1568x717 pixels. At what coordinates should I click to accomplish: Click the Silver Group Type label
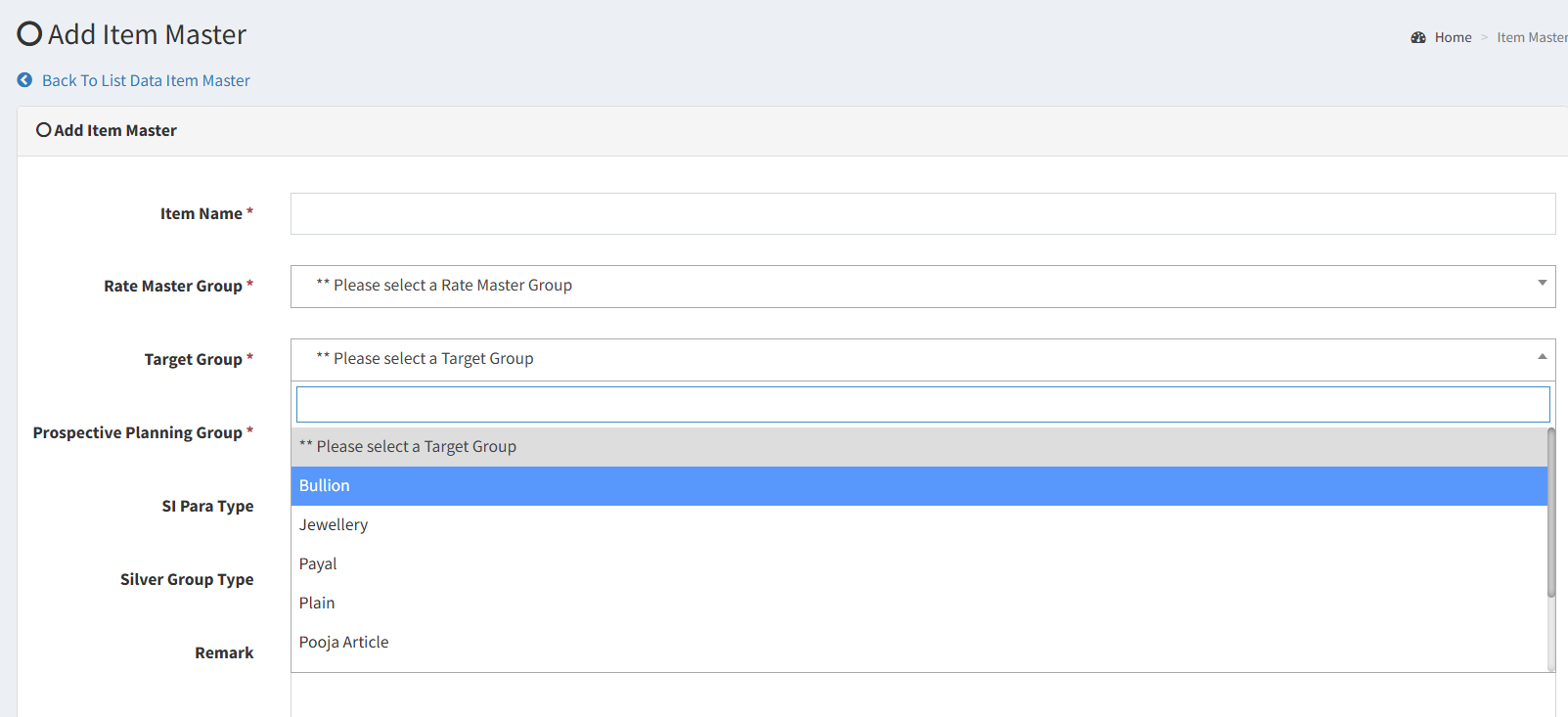(187, 579)
